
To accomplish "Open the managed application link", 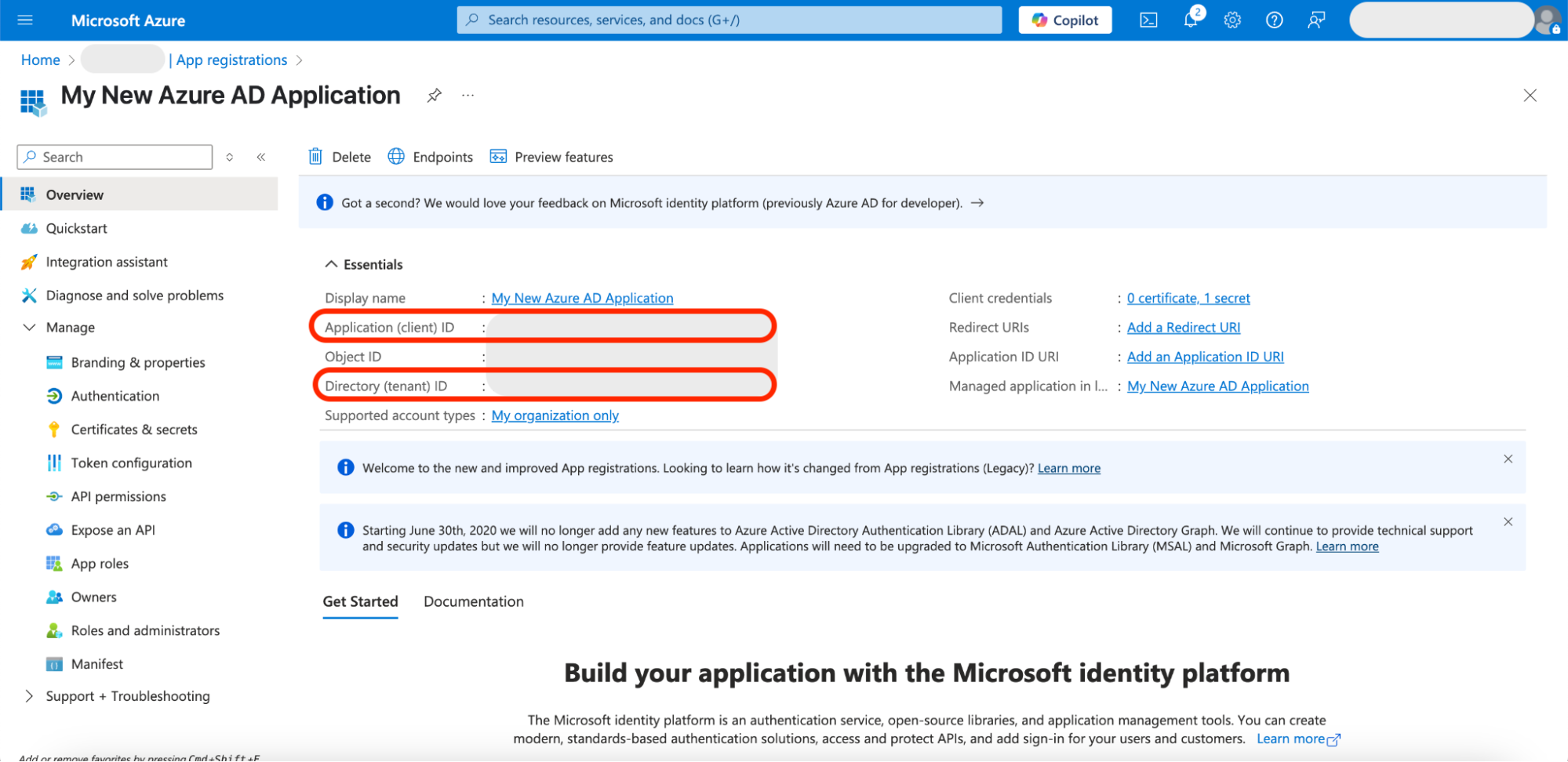I will coord(1218,386).
